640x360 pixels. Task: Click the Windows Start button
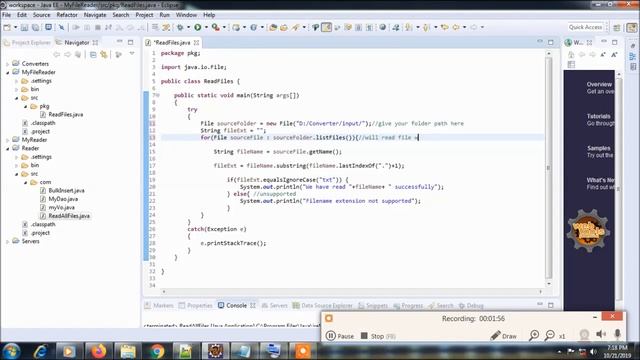pos(11,351)
